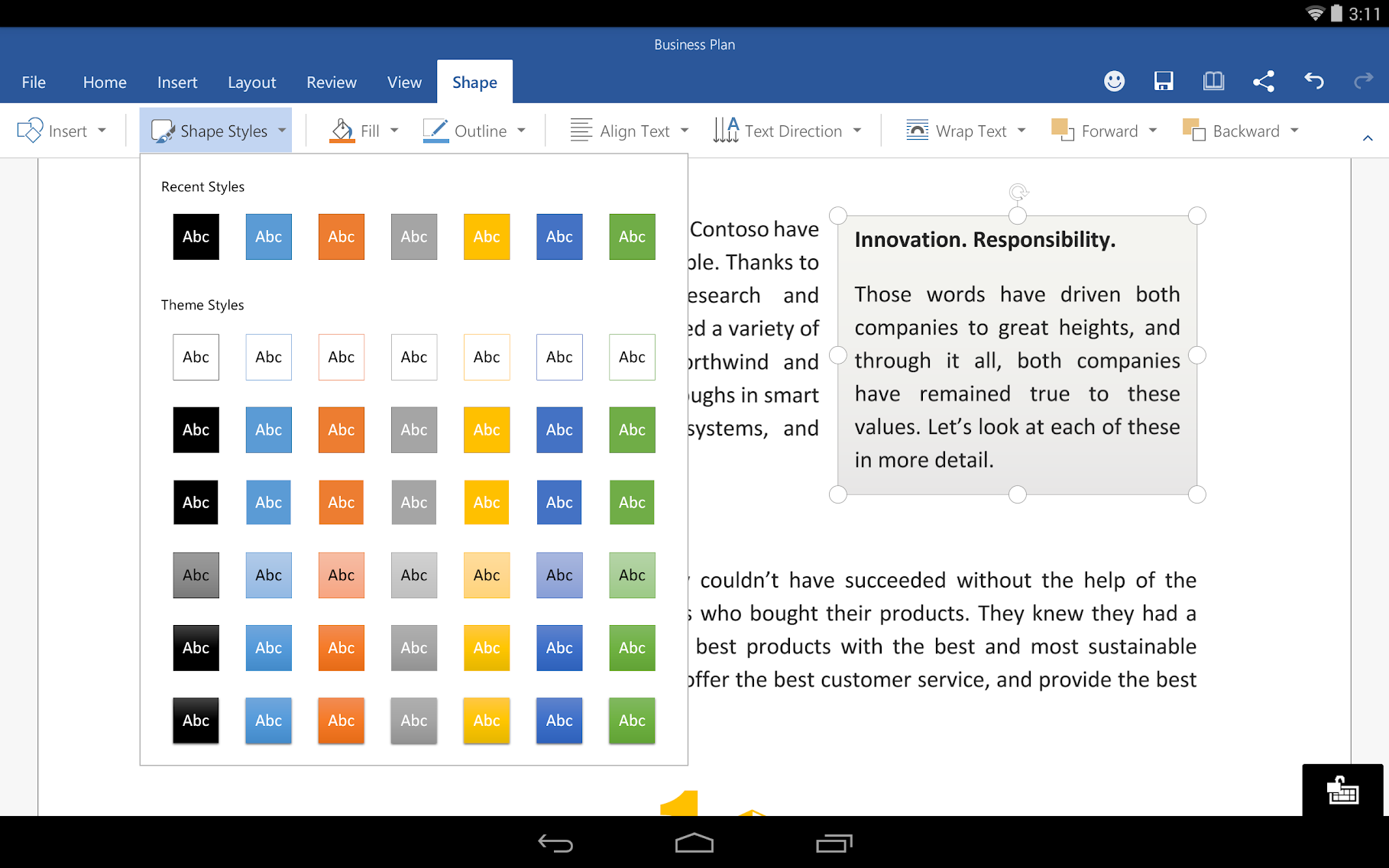The width and height of the screenshot is (1389, 868).
Task: Open the Outline dropdown
Action: click(x=474, y=131)
